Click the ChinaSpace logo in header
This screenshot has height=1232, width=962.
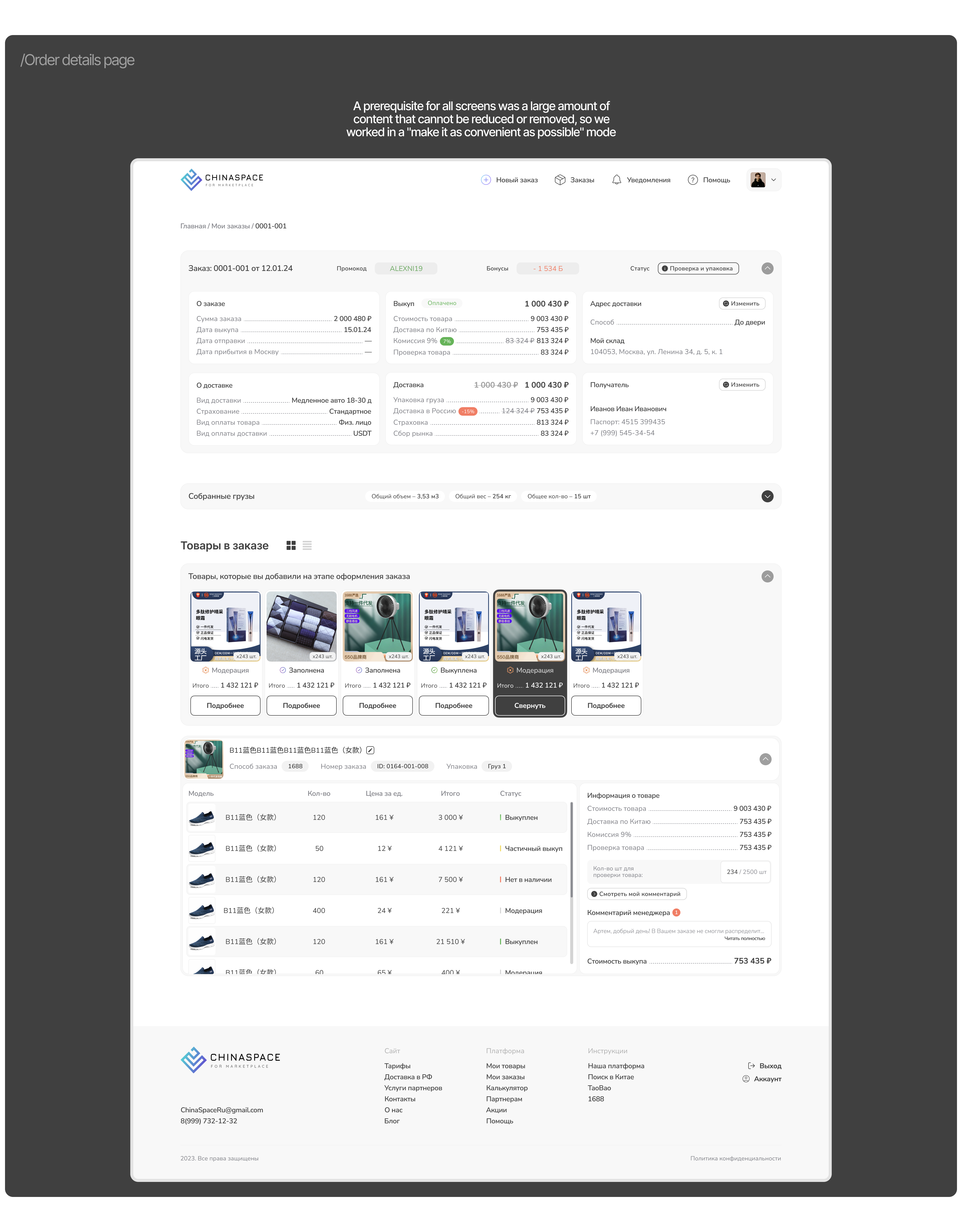[x=222, y=179]
